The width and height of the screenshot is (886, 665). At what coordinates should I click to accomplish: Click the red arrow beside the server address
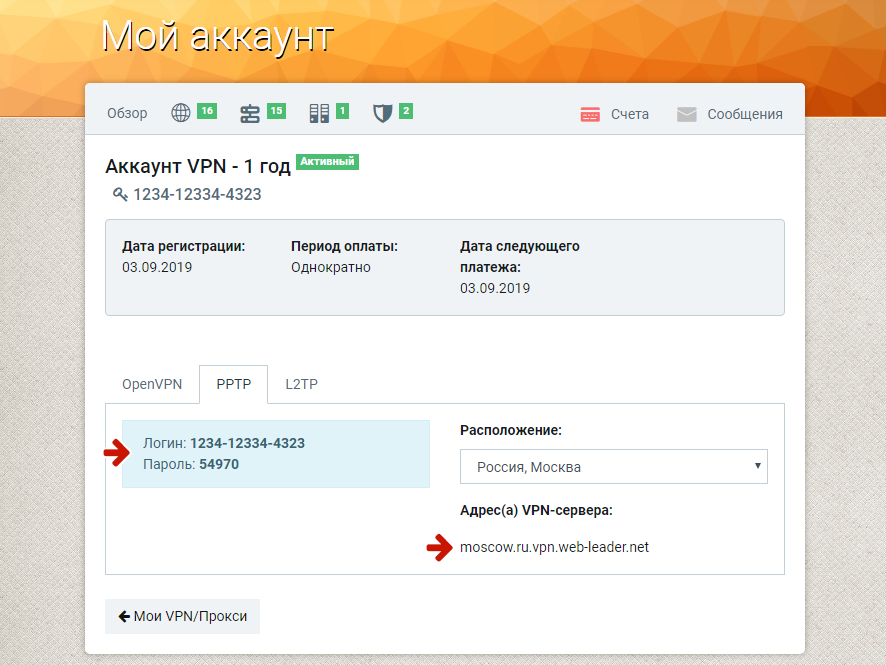point(438,548)
